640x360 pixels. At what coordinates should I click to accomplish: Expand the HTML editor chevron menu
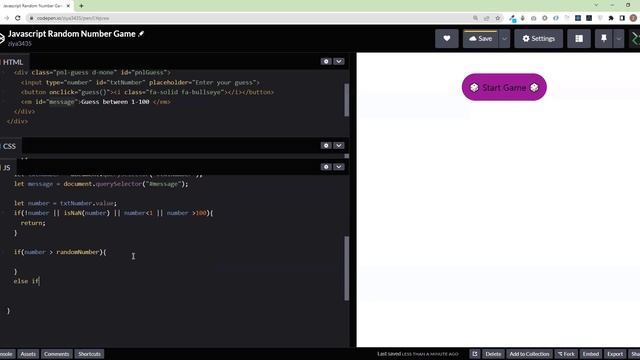(339, 61)
